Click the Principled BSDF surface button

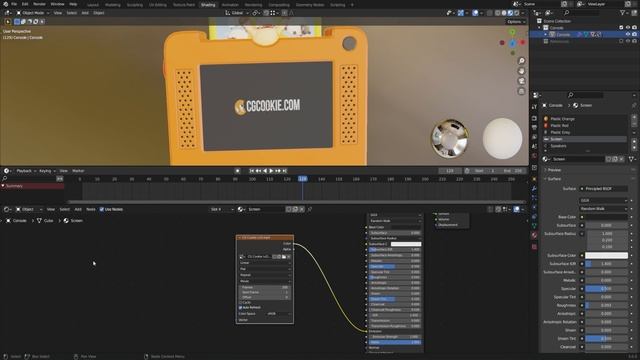coord(603,189)
